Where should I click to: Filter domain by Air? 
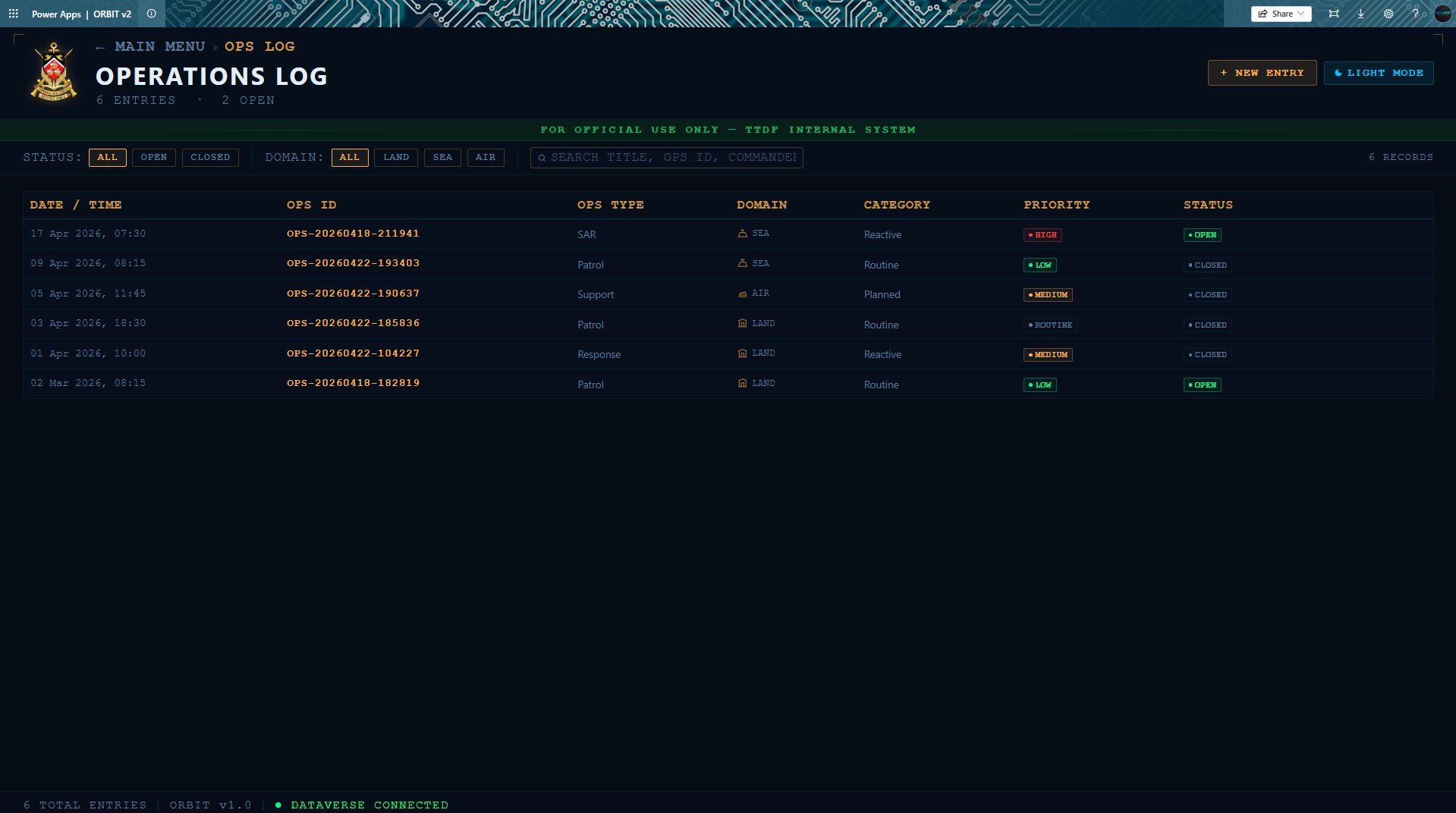coord(486,157)
